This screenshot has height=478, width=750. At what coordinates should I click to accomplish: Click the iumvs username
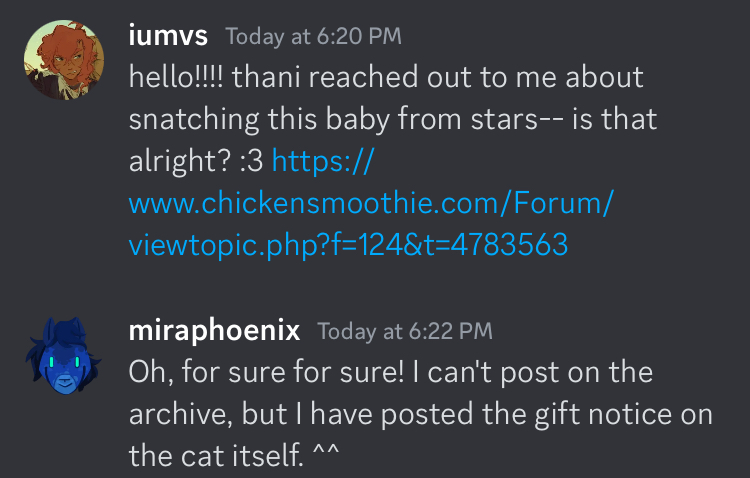click(168, 36)
